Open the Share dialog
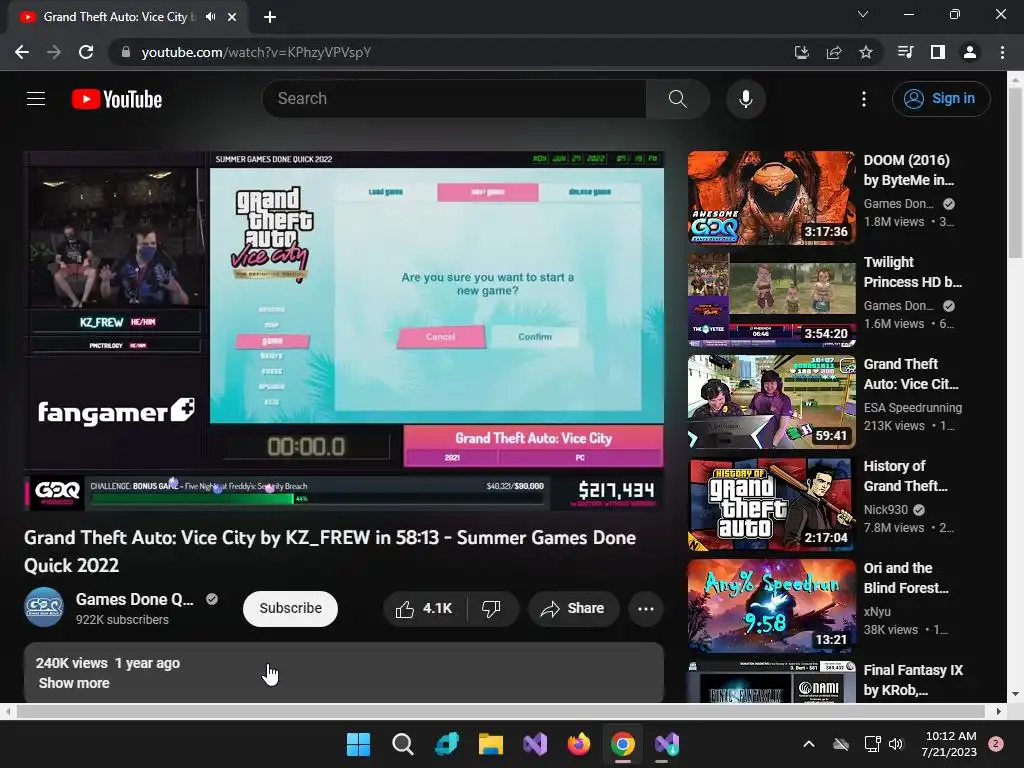1024x768 pixels. click(573, 609)
